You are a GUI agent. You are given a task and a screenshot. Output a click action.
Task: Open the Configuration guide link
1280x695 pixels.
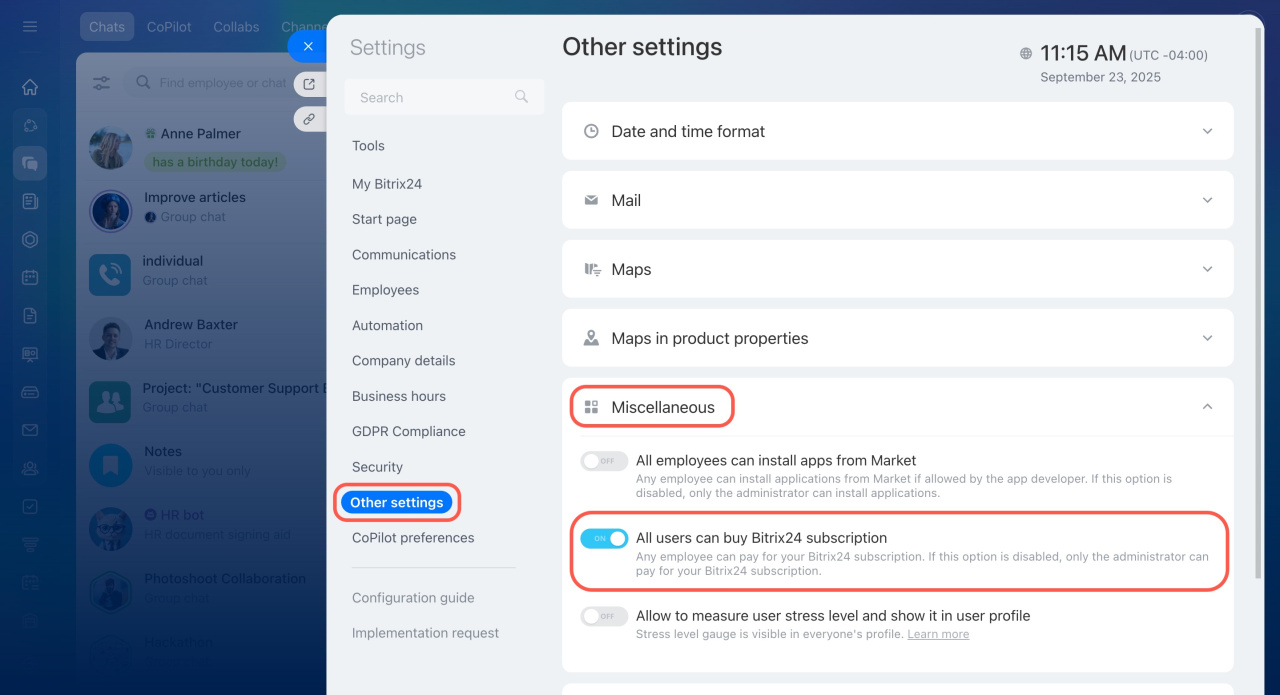(x=413, y=598)
